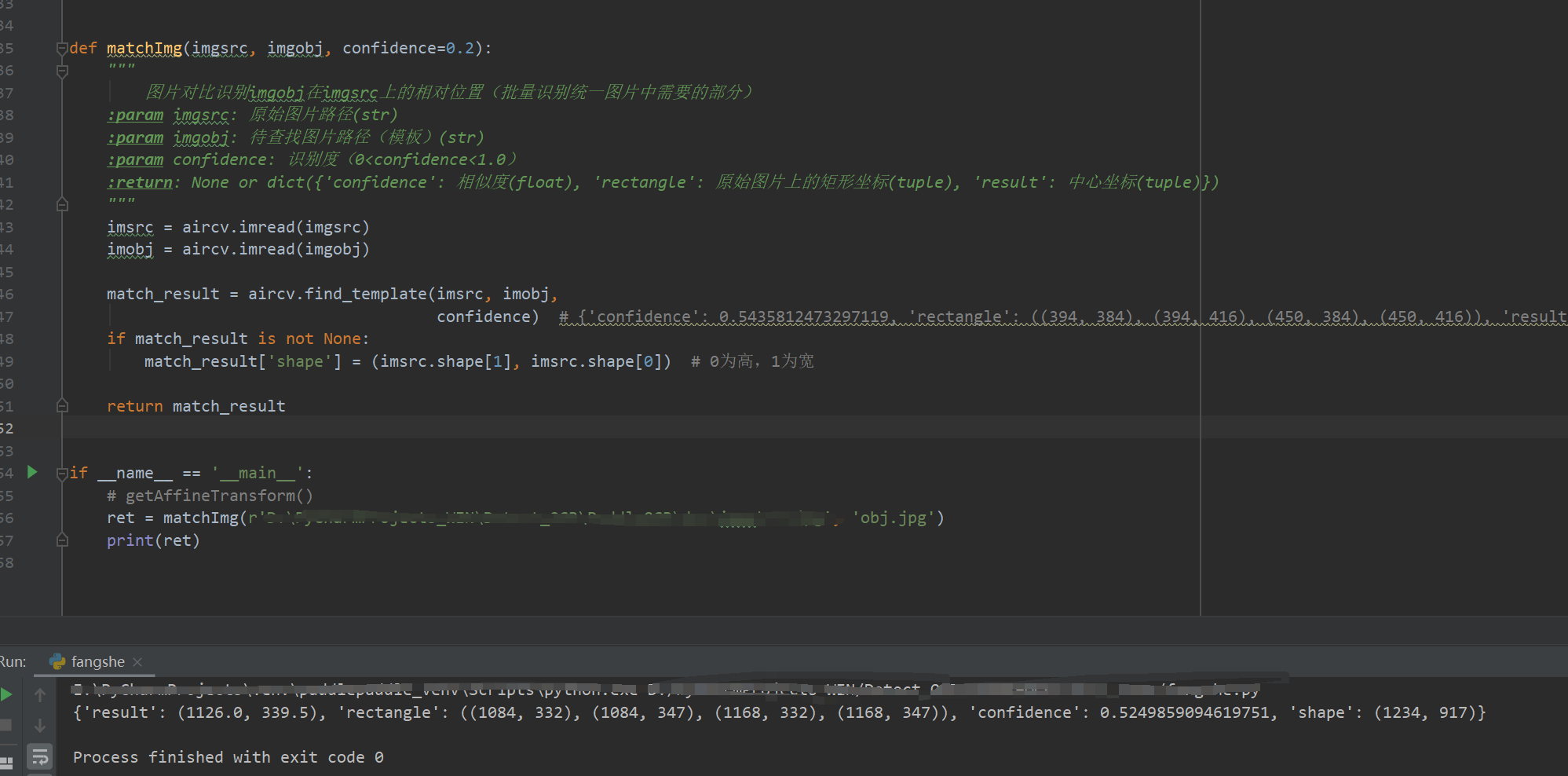
Task: Click the Python icon on the fangshe tab
Action: 57,661
